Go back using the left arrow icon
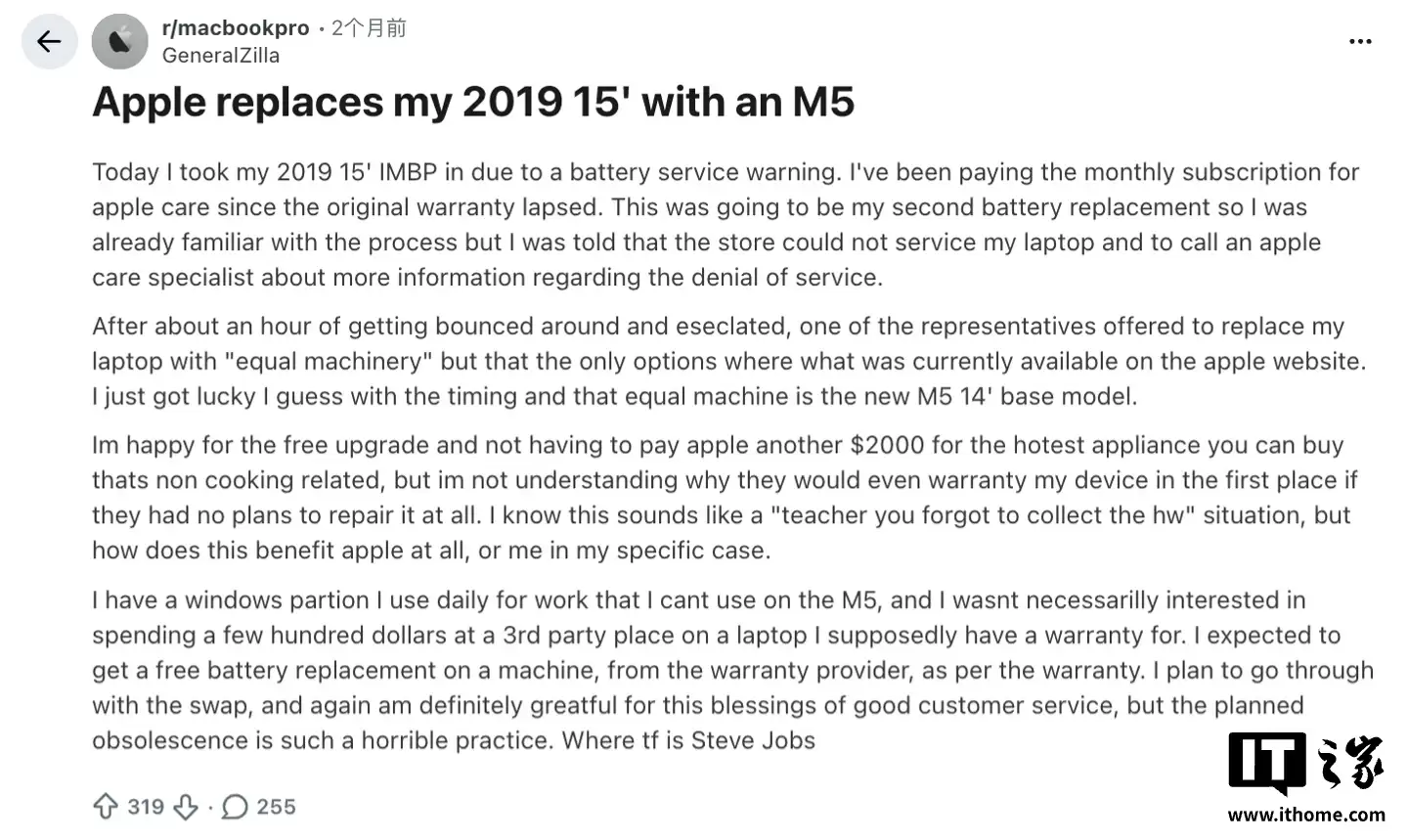1408x840 pixels. coord(49,41)
